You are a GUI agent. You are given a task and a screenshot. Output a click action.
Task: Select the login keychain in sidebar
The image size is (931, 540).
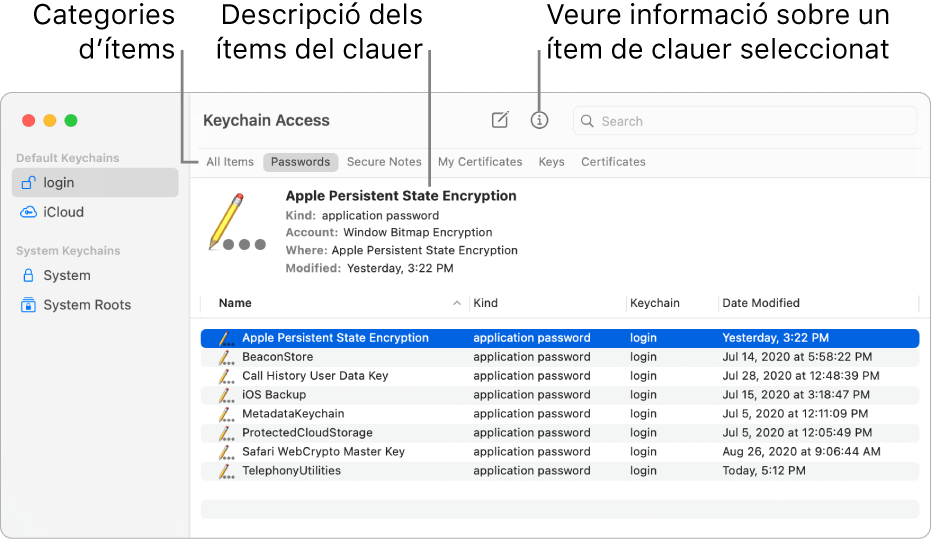point(95,182)
